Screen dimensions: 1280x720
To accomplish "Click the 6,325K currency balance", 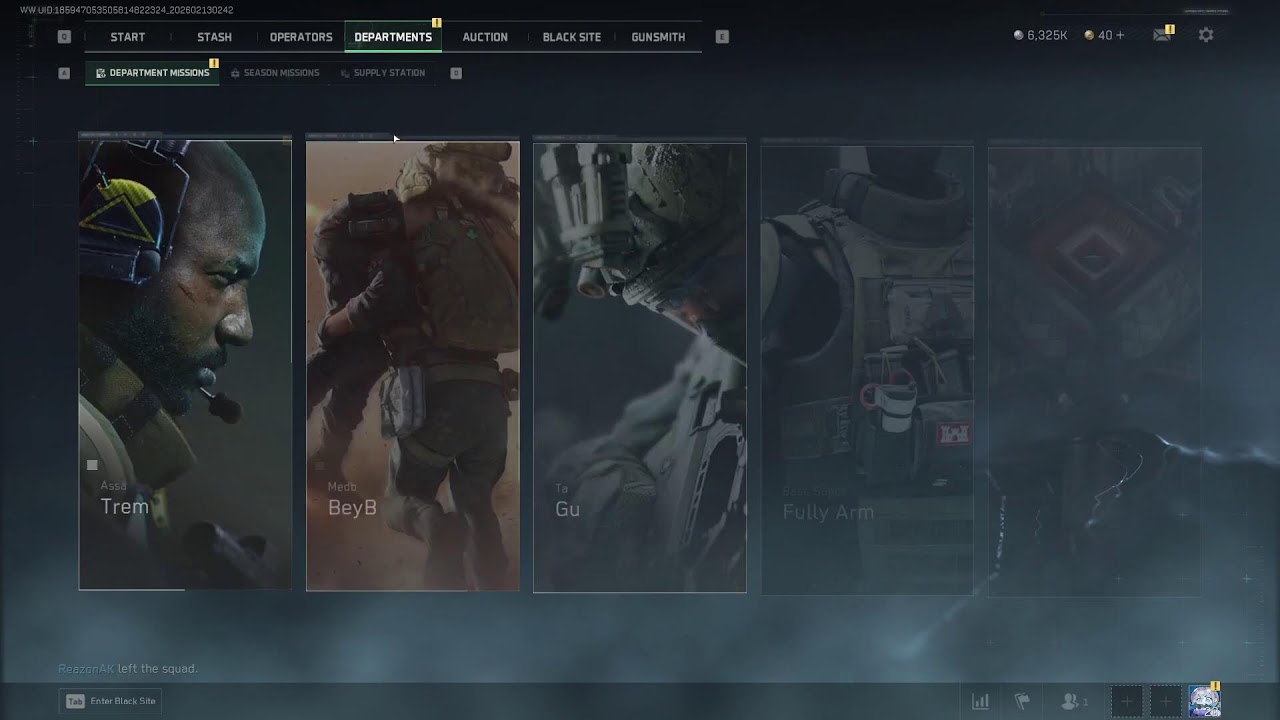I will click(1047, 35).
